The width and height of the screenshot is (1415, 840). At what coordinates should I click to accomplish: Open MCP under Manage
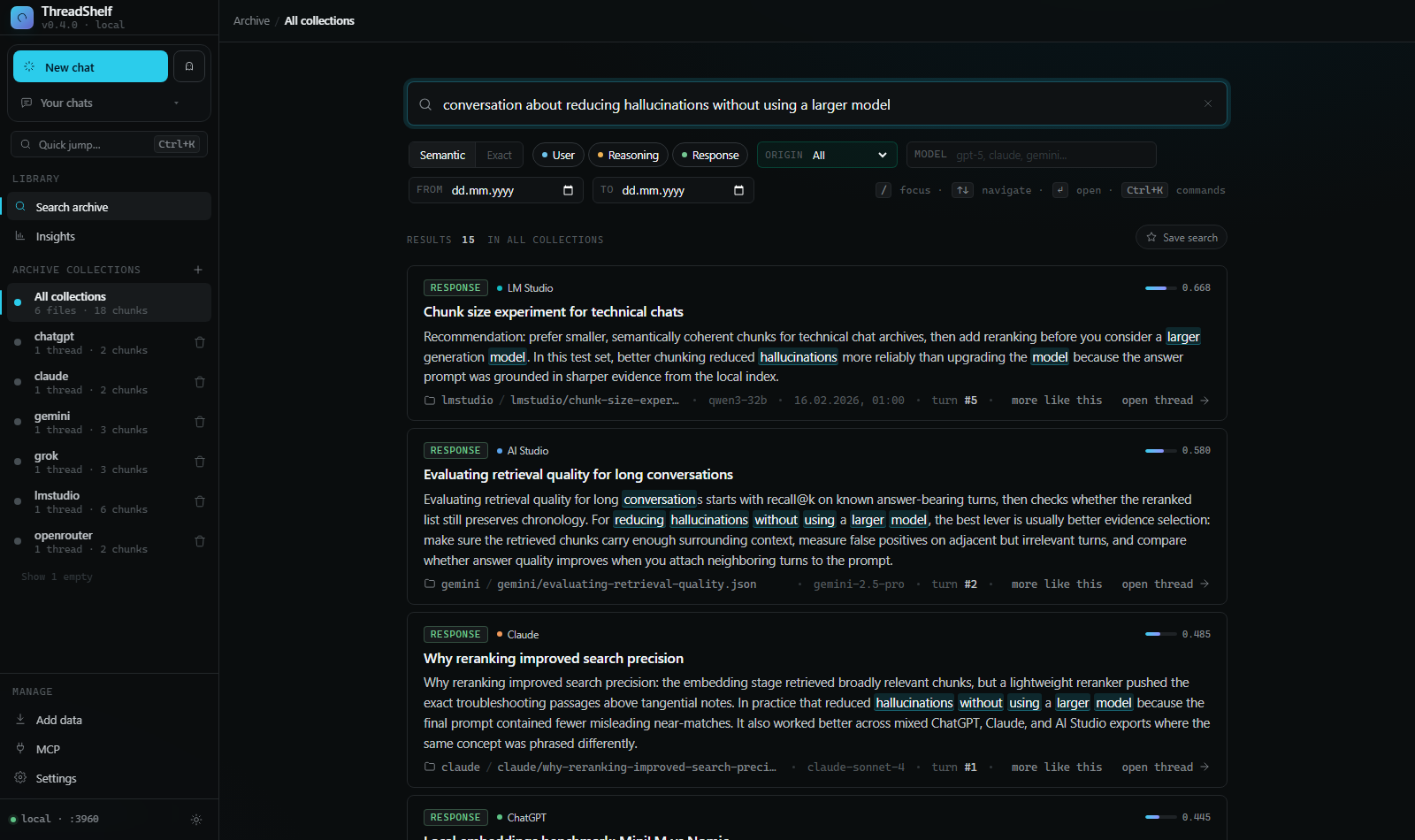(110, 749)
